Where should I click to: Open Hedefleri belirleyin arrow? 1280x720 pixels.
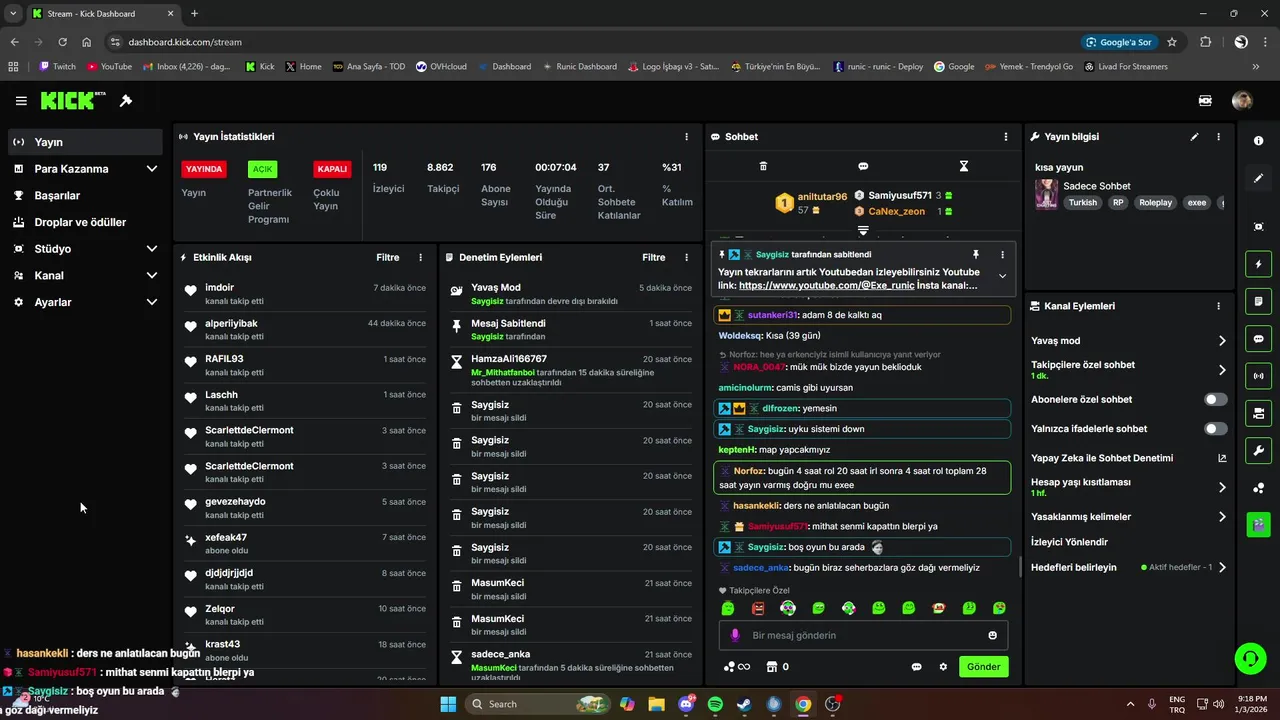(x=1222, y=567)
